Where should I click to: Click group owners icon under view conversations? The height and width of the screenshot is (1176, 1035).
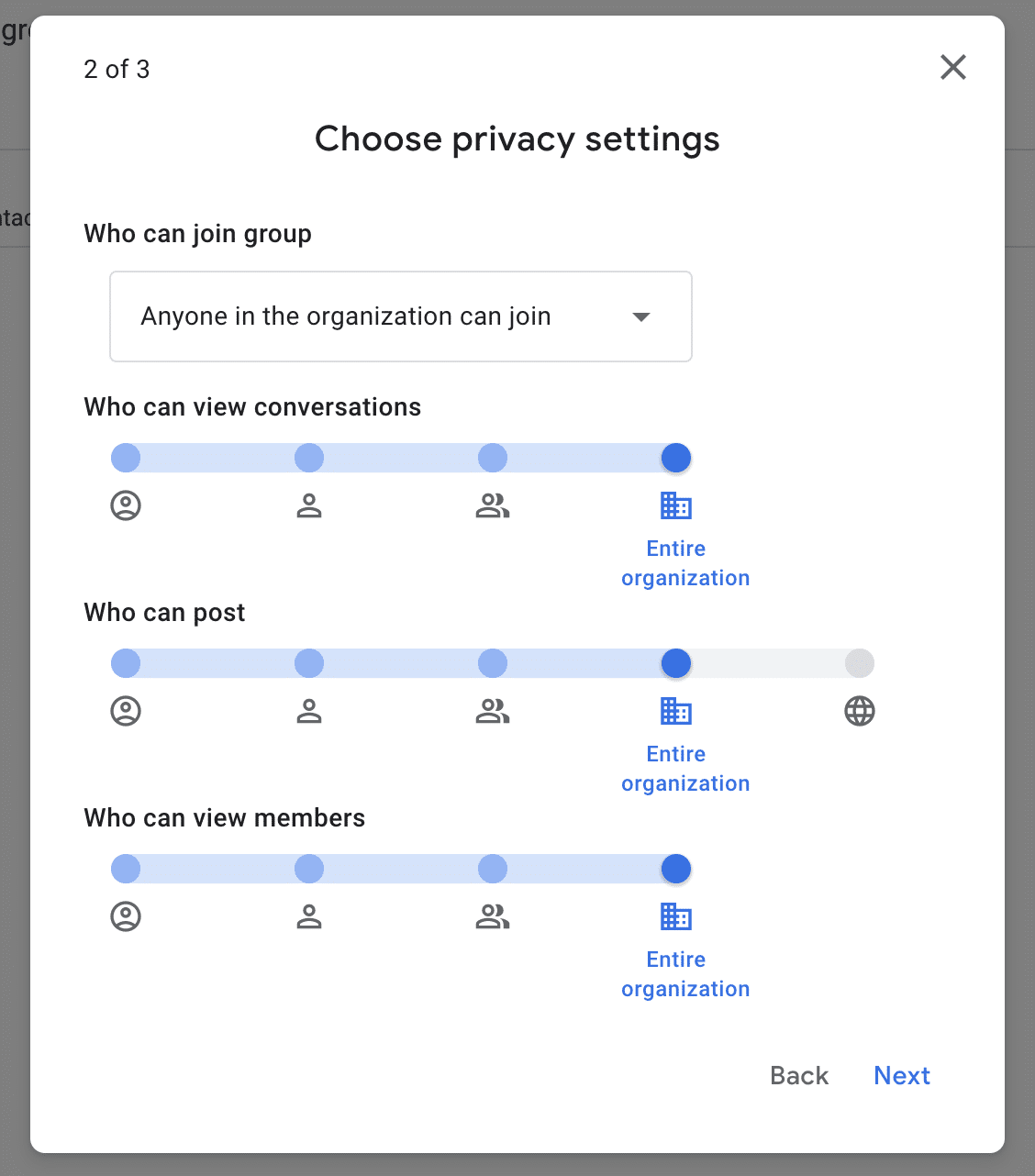[x=126, y=505]
